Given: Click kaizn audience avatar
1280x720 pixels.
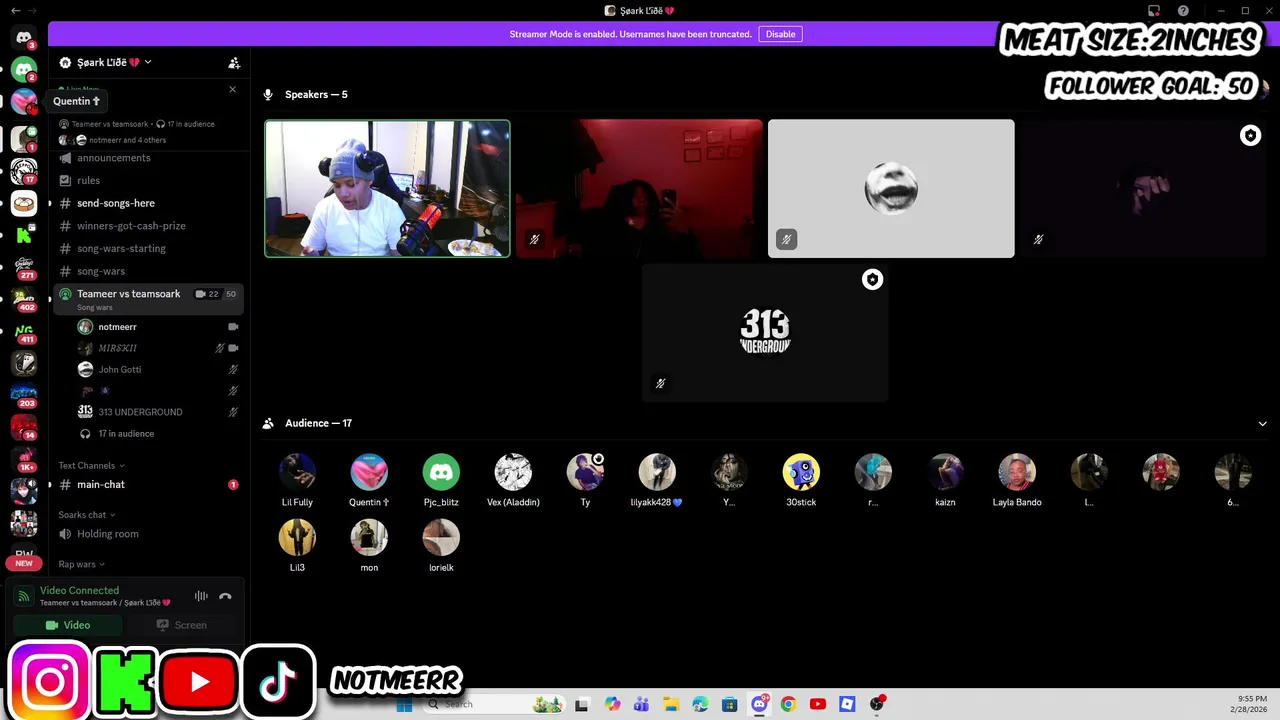Looking at the screenshot, I should coord(945,472).
